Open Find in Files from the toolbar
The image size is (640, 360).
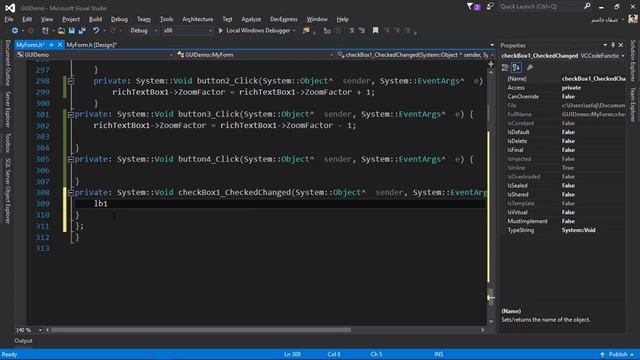[306, 31]
